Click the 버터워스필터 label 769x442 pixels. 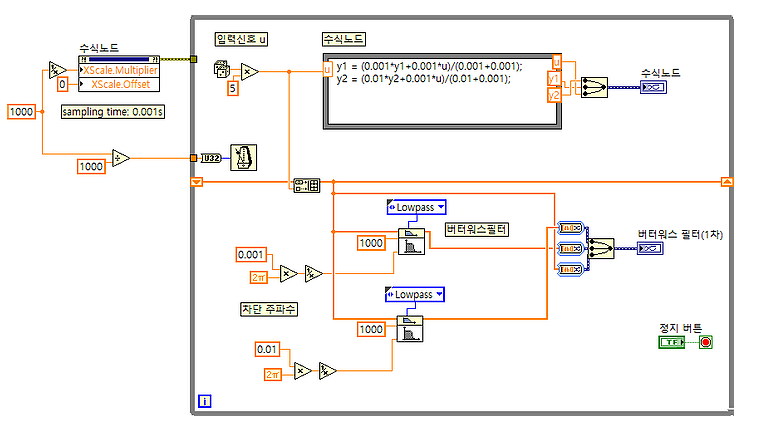pyautogui.click(x=477, y=230)
